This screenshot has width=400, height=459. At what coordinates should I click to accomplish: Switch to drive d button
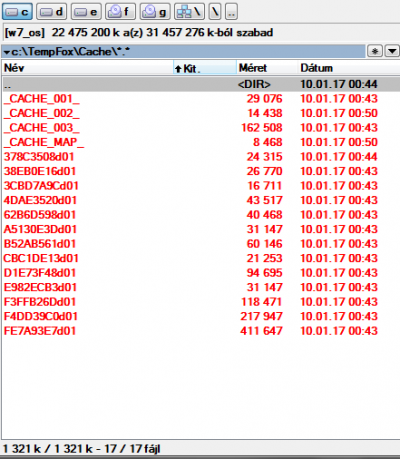[x=52, y=12]
